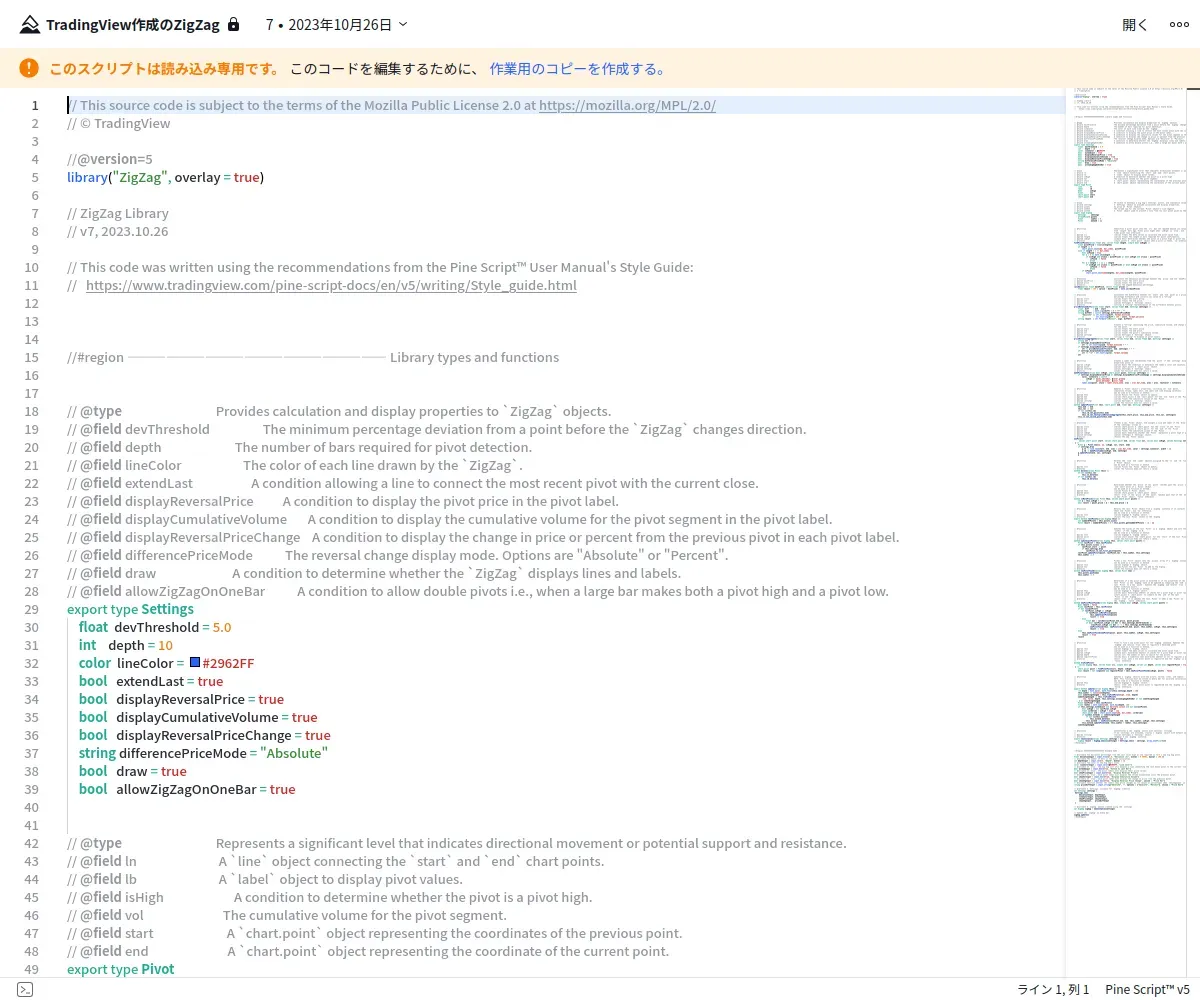Viewport: 1200px width, 1000px height.
Task: Click the 開く open button
Action: tap(1135, 25)
